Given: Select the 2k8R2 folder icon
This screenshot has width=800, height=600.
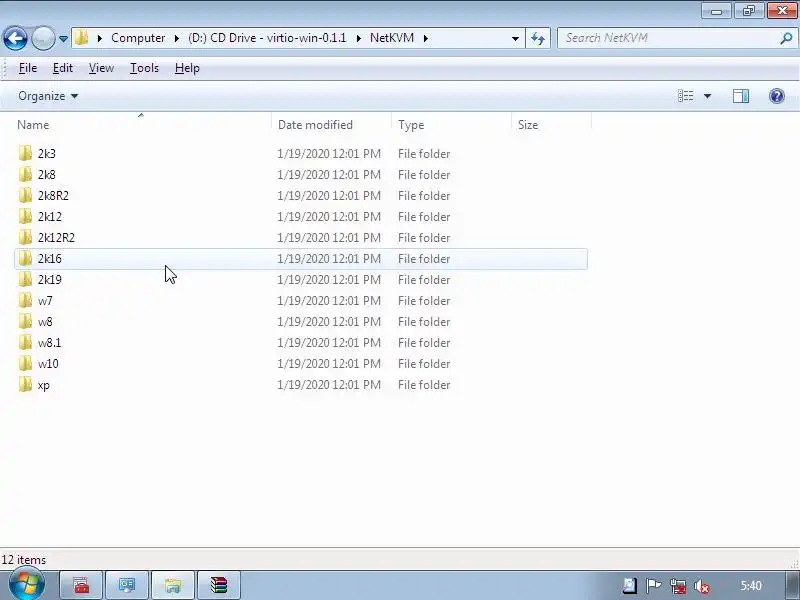Looking at the screenshot, I should pyautogui.click(x=25, y=195).
